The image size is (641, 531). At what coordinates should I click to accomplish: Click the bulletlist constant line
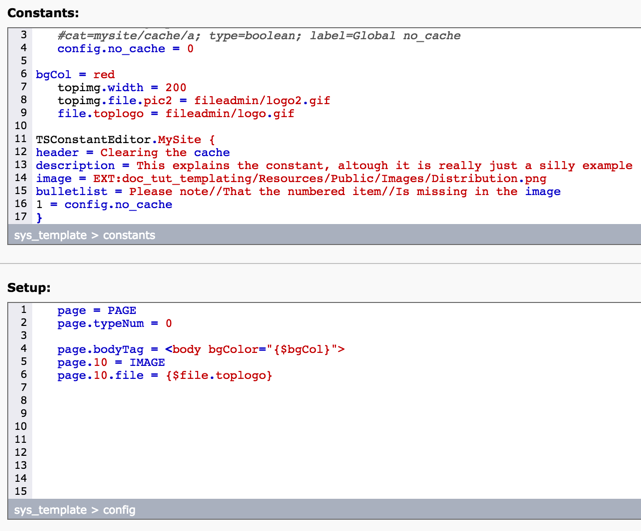coord(298,191)
